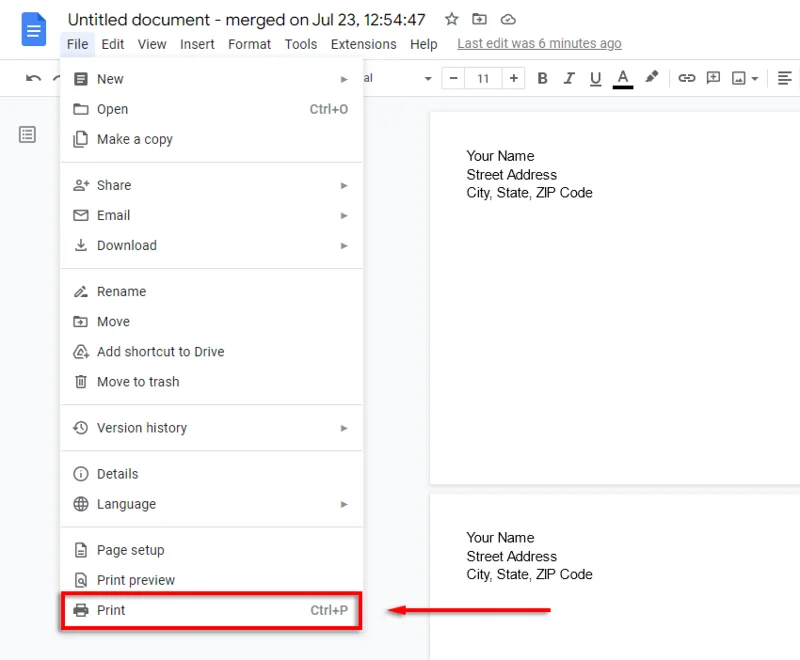This screenshot has width=800, height=660.
Task: Open the Edit menu
Action: [113, 44]
